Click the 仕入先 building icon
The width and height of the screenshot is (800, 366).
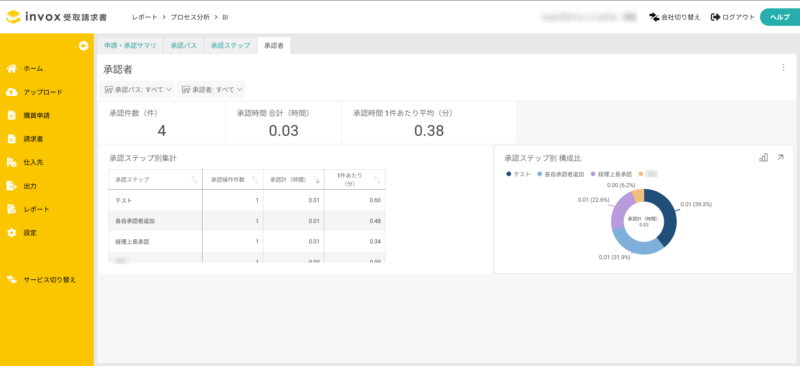click(x=12, y=162)
